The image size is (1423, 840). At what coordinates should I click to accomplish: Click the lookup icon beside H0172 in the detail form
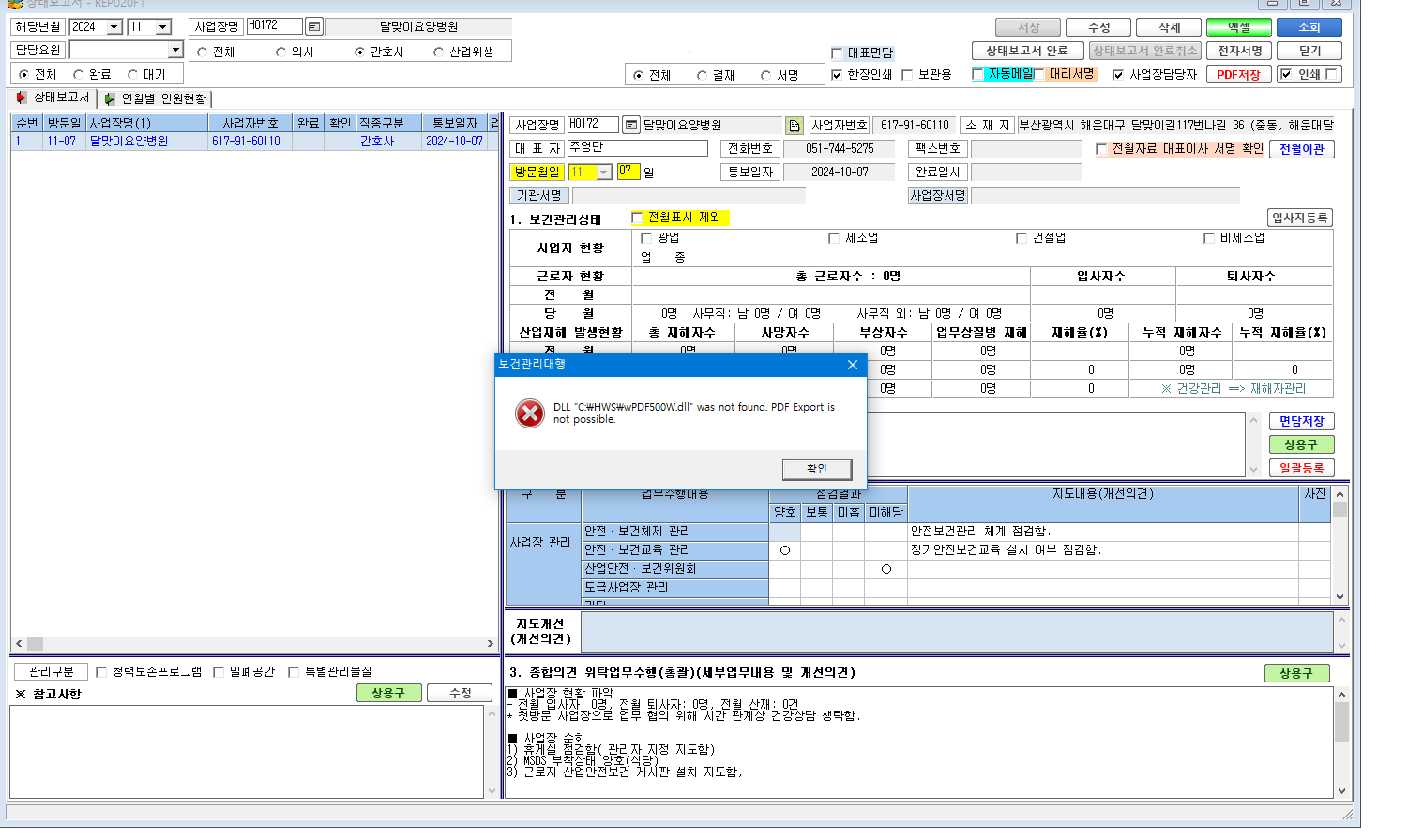631,125
